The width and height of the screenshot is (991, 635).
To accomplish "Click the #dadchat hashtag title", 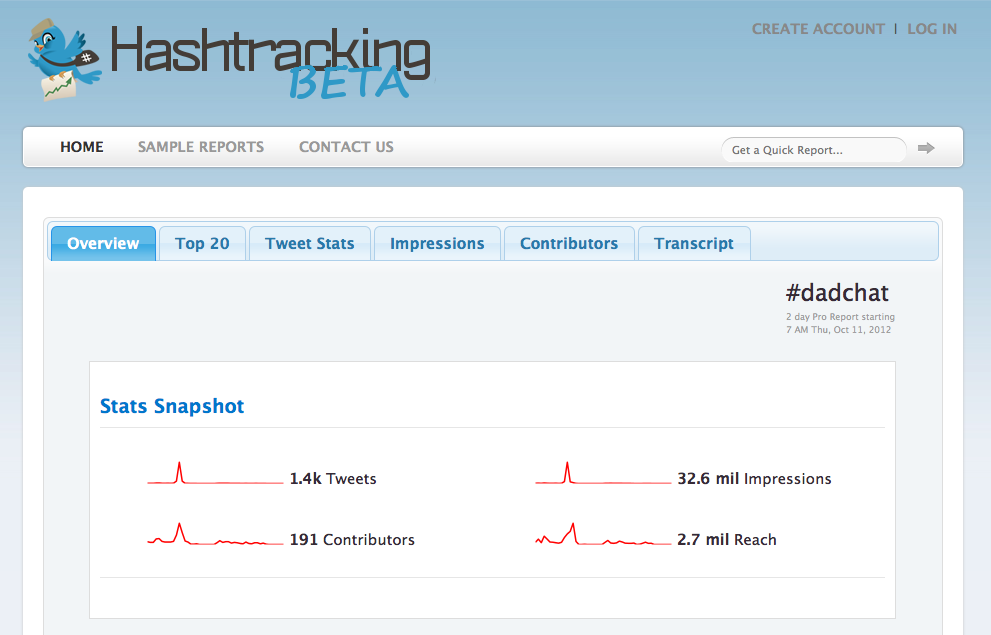I will tap(837, 293).
